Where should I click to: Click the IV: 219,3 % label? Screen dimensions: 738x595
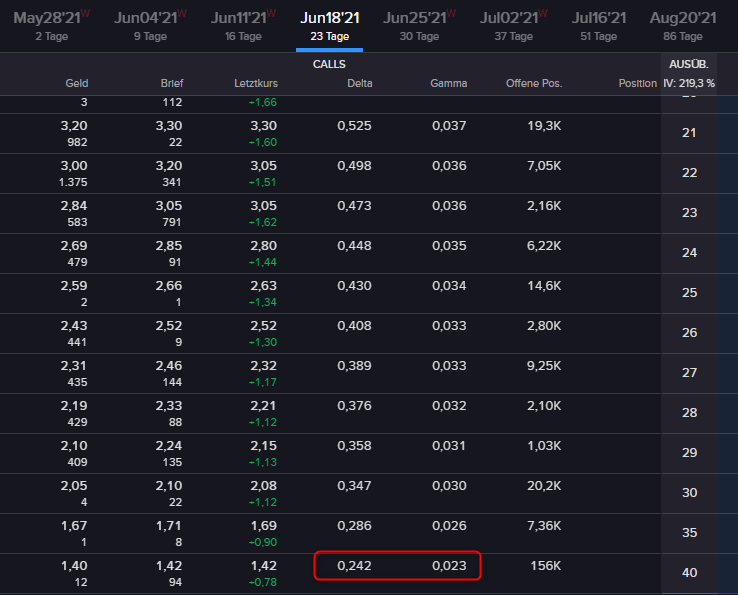pos(689,83)
